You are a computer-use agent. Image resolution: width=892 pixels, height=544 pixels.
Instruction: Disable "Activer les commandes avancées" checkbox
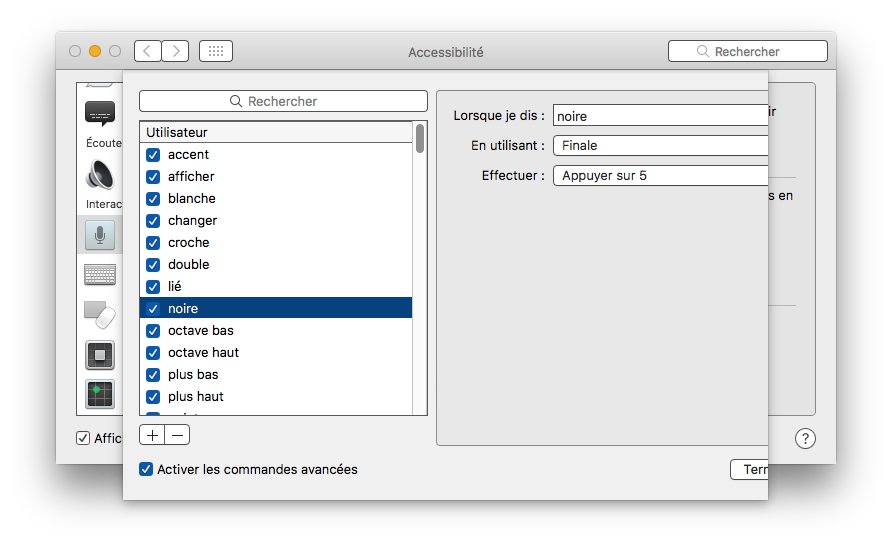pos(147,469)
